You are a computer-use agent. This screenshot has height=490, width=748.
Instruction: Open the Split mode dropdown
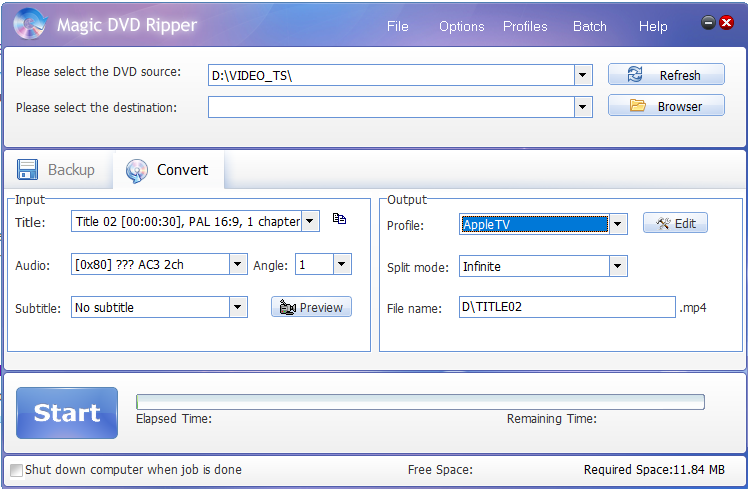[618, 267]
